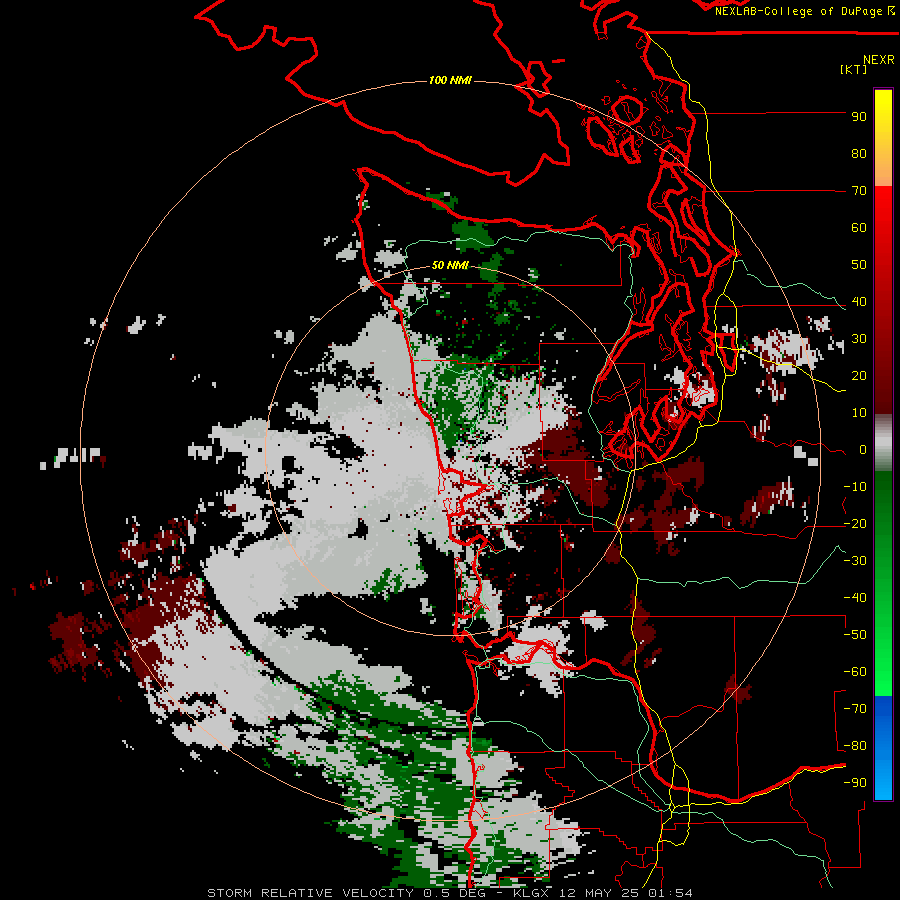Click the 70 value on velocity scale
This screenshot has height=900, width=900.
859,191
